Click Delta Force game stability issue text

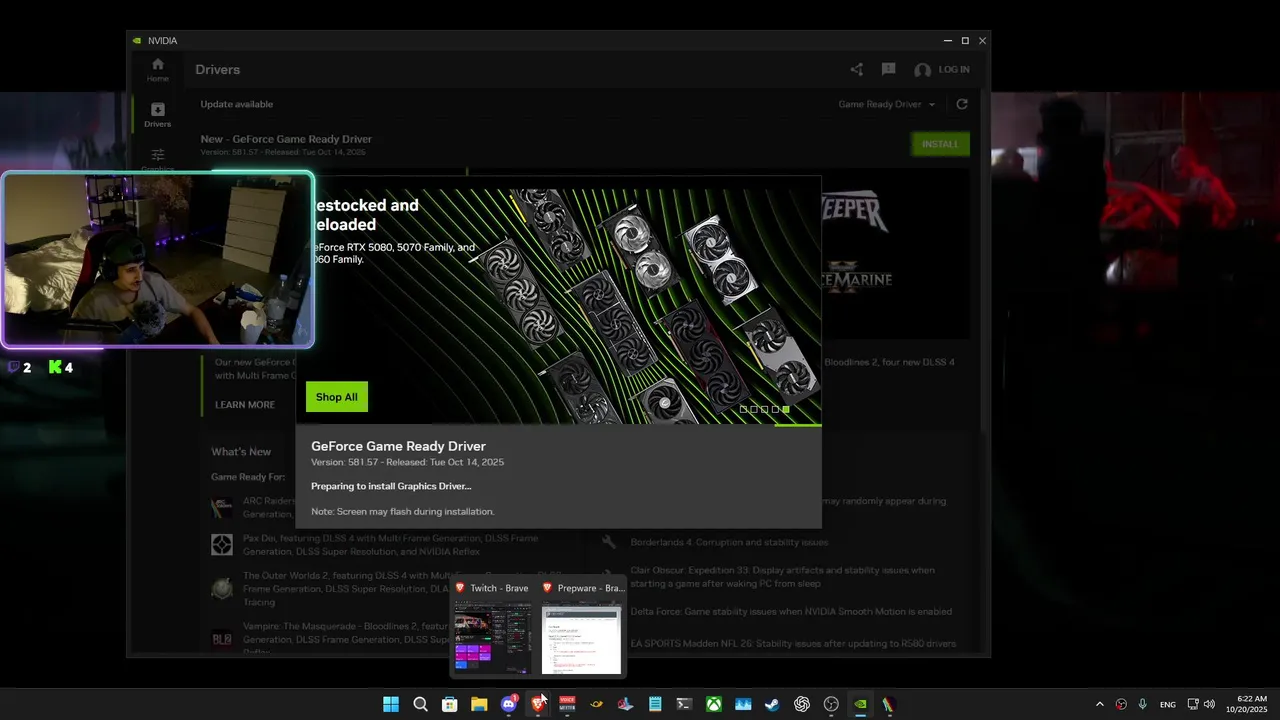point(791,611)
